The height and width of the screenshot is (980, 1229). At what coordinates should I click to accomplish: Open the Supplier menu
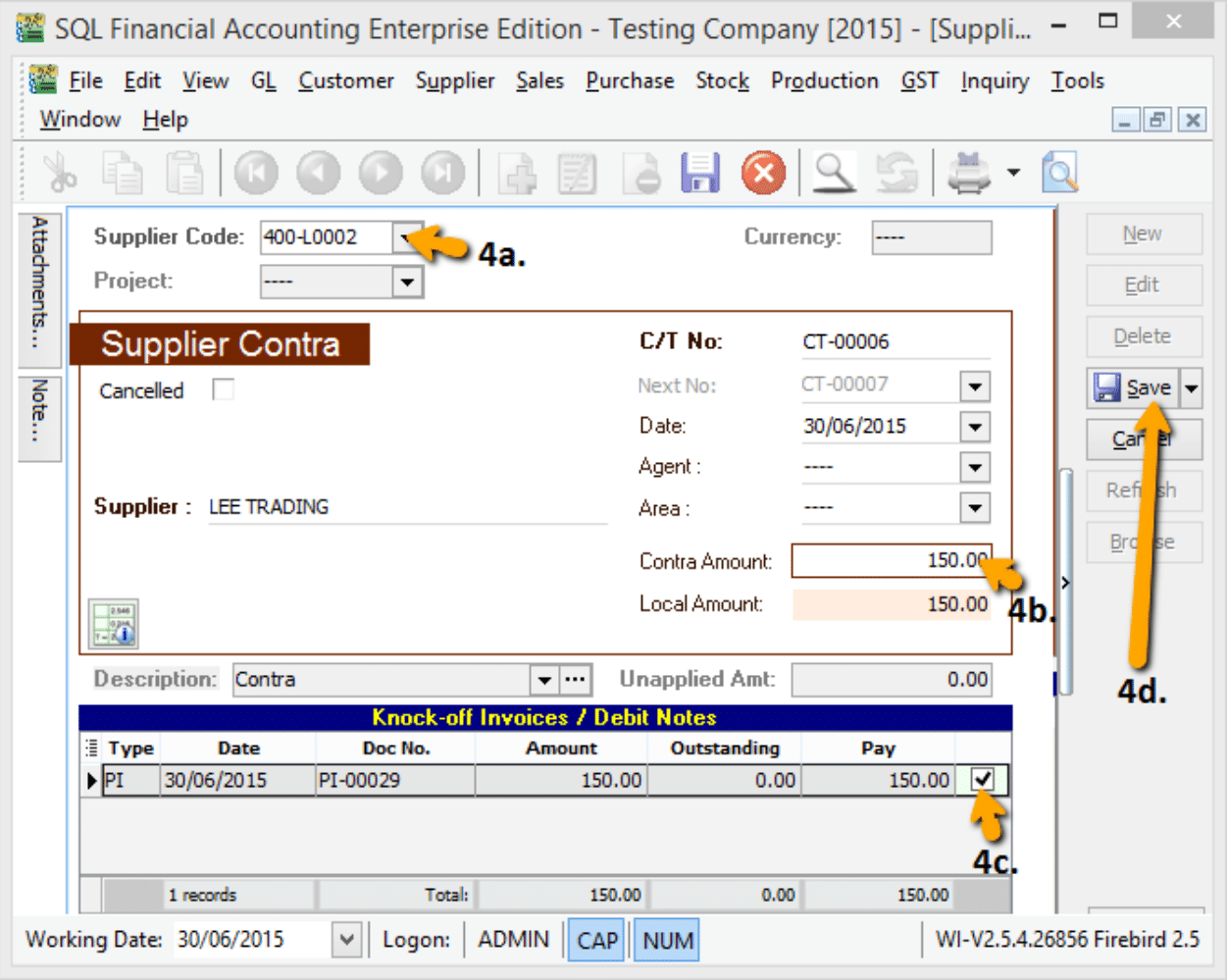pyautogui.click(x=454, y=80)
